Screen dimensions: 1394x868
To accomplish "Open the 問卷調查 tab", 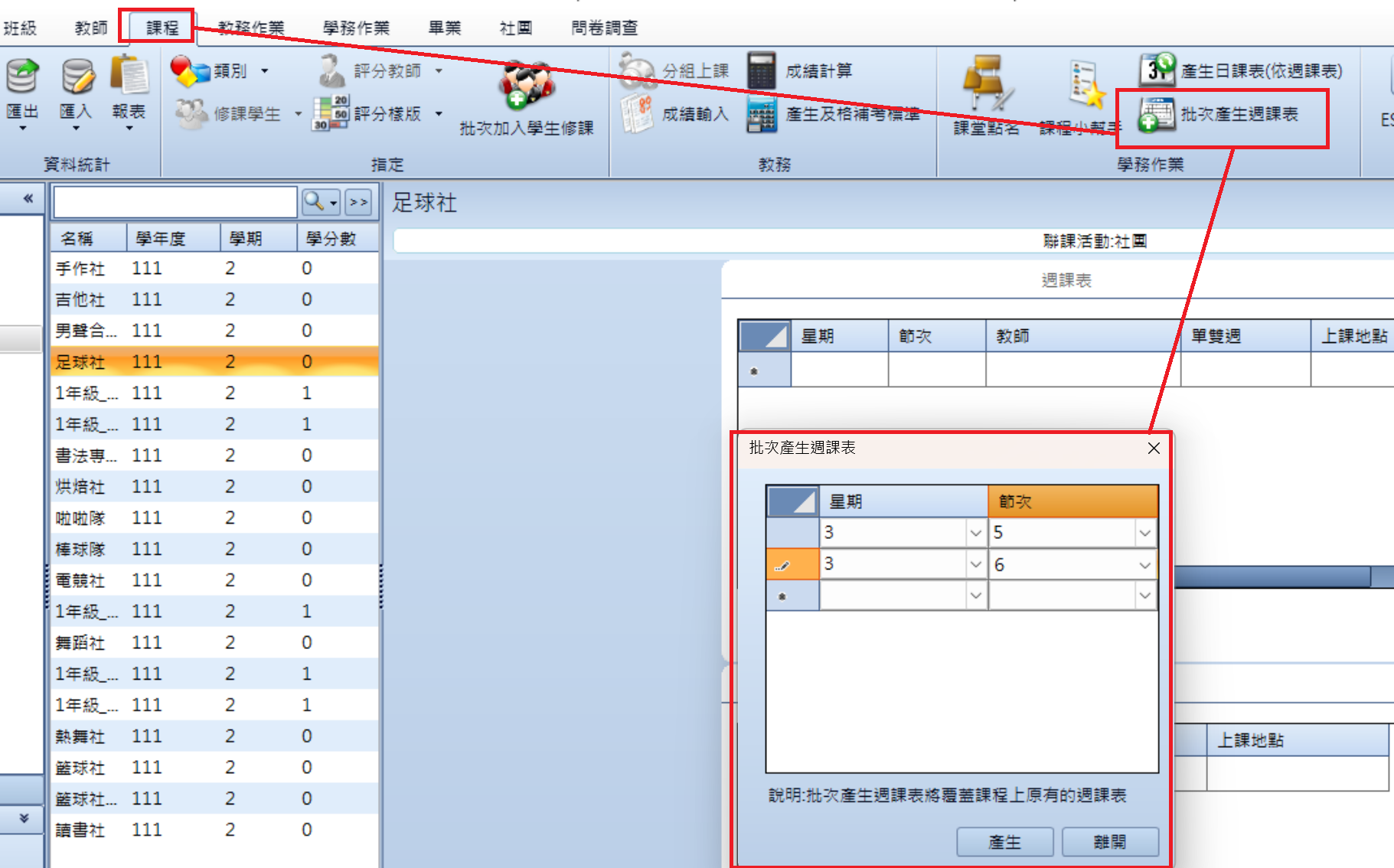I will (x=605, y=28).
